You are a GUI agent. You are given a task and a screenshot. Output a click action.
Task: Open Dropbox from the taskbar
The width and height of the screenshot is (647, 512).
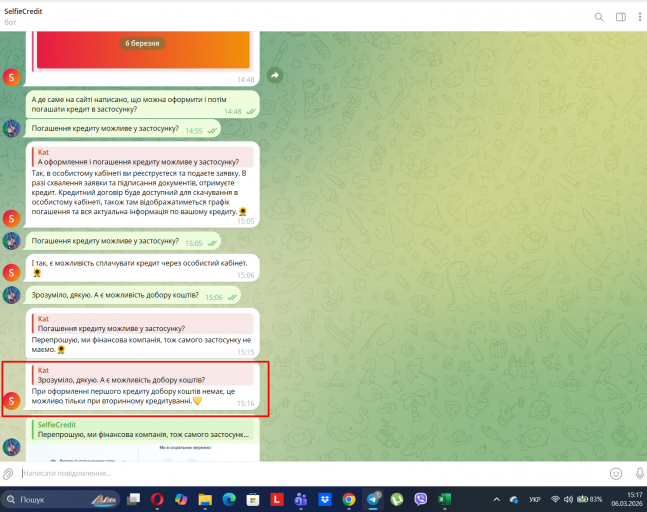325,500
